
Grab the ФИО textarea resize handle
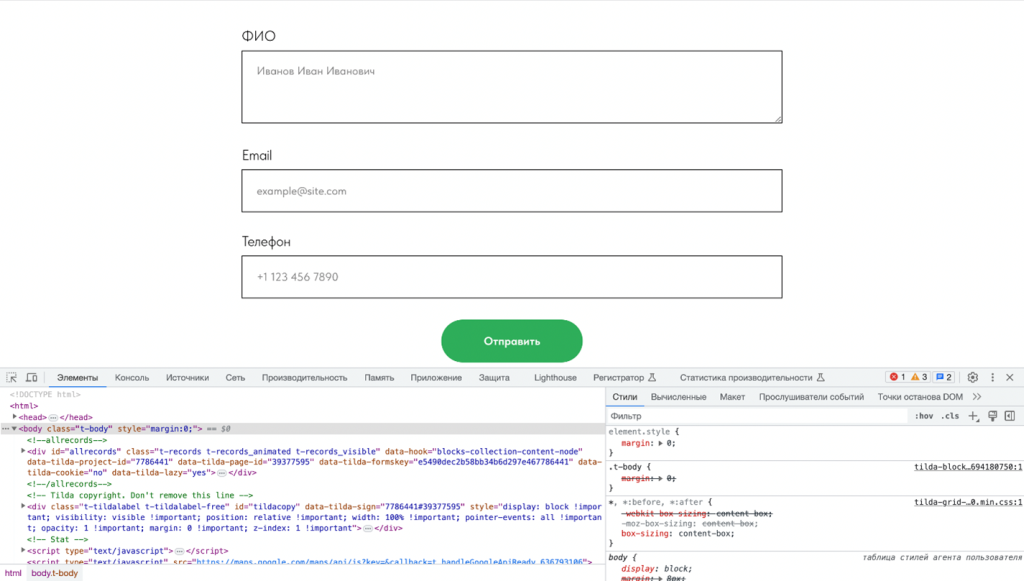(x=778, y=119)
